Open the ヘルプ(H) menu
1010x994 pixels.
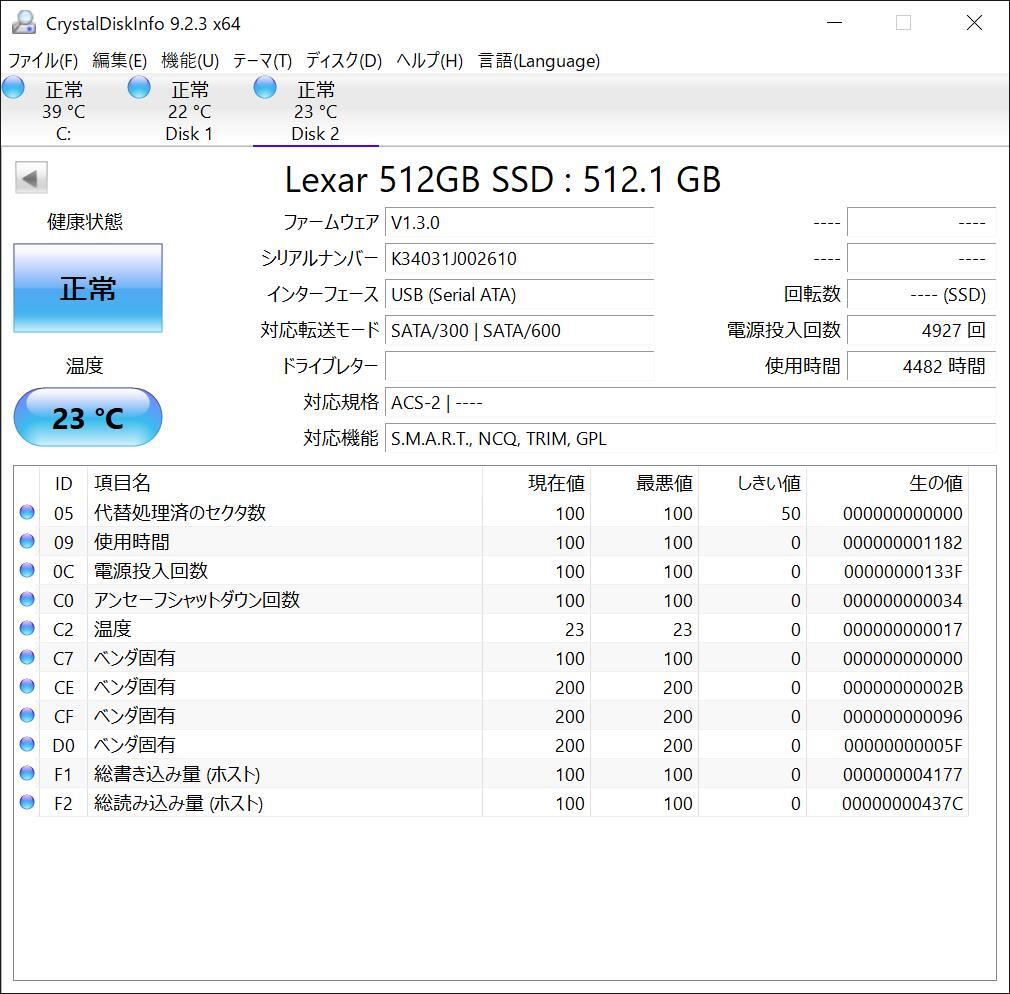coord(430,61)
